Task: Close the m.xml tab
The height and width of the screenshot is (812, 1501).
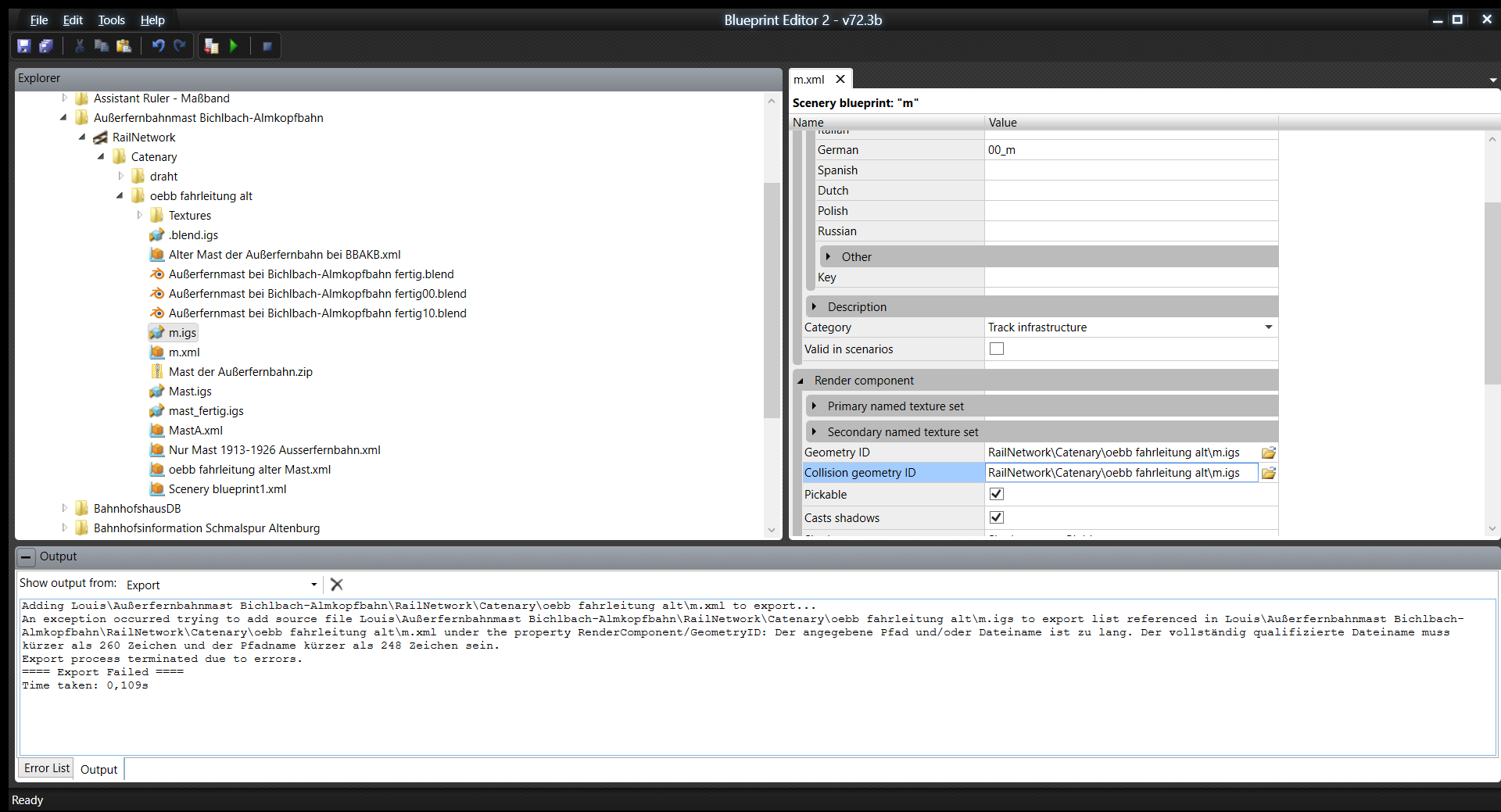Action: [x=840, y=79]
